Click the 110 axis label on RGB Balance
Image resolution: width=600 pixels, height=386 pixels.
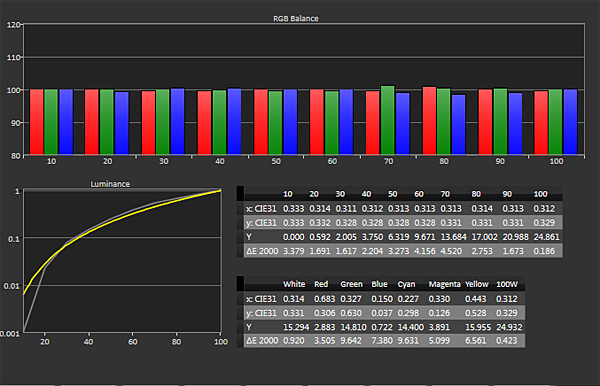[x=14, y=57]
